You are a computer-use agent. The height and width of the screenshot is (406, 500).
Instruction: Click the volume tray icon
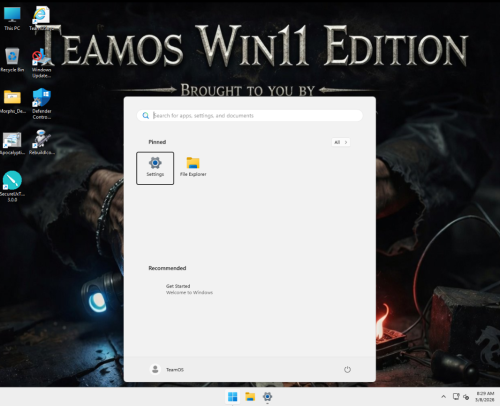coord(466,397)
